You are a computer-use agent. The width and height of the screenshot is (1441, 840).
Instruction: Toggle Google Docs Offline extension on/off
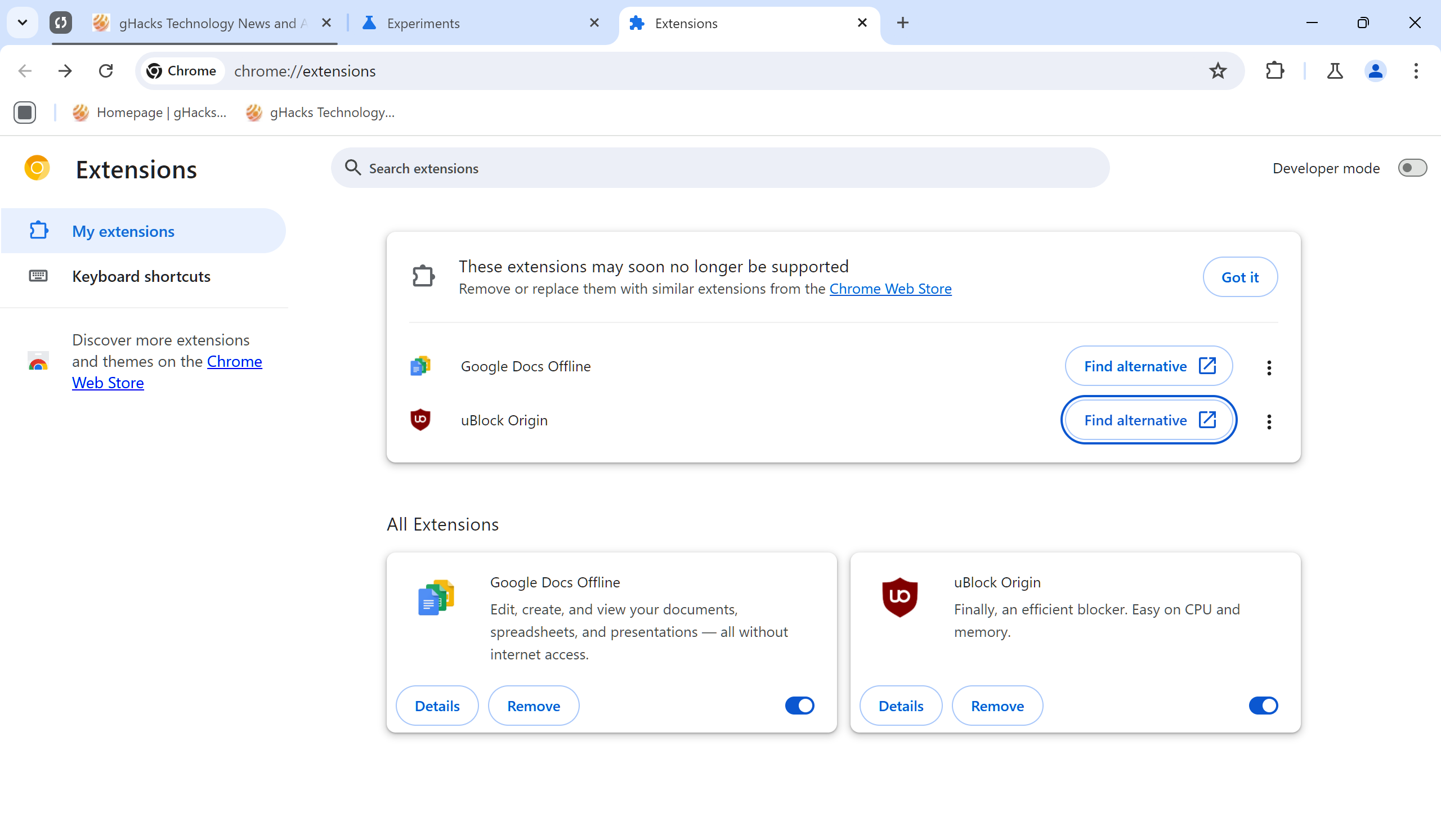click(800, 706)
